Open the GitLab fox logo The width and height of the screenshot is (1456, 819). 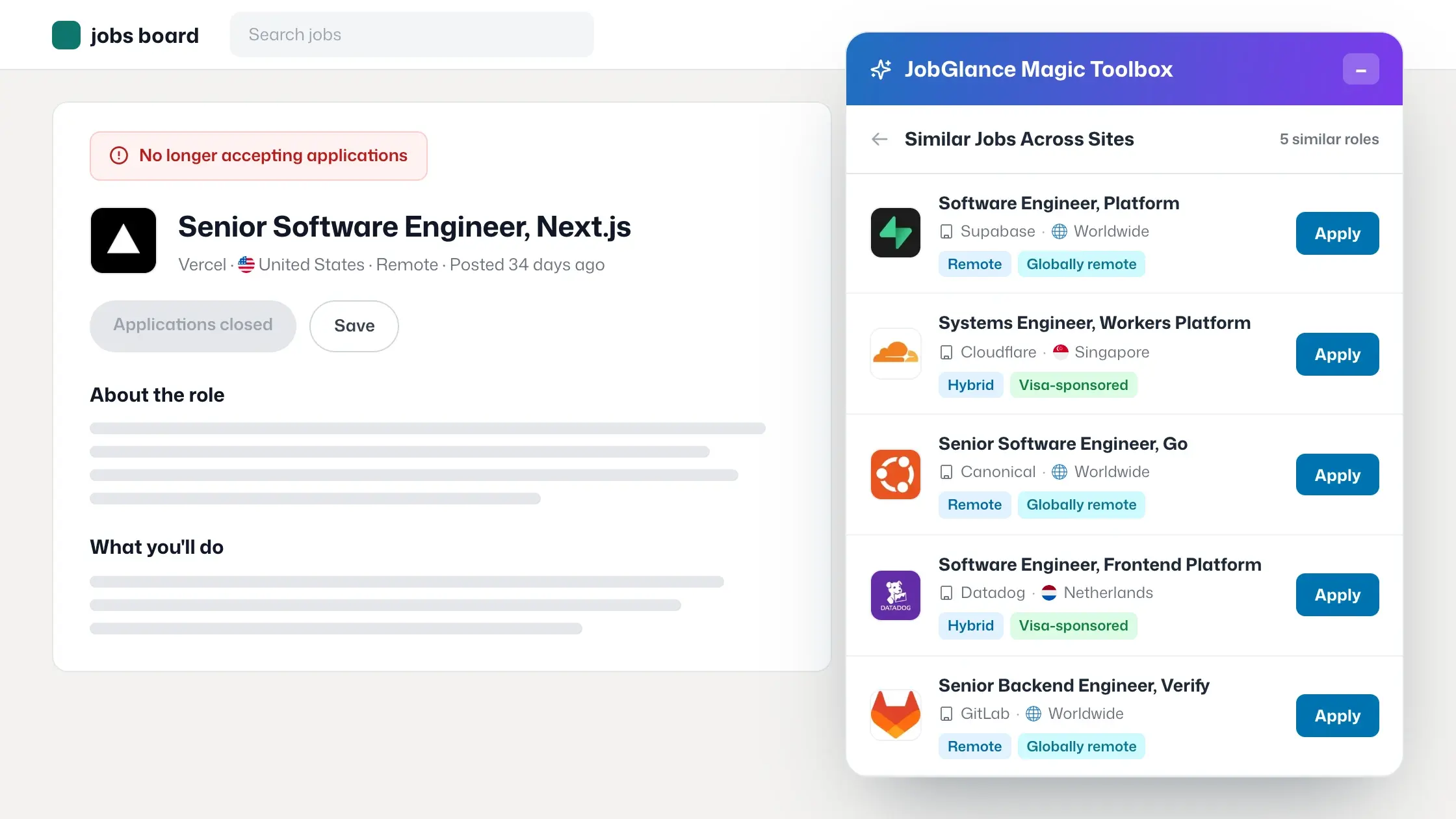[896, 715]
